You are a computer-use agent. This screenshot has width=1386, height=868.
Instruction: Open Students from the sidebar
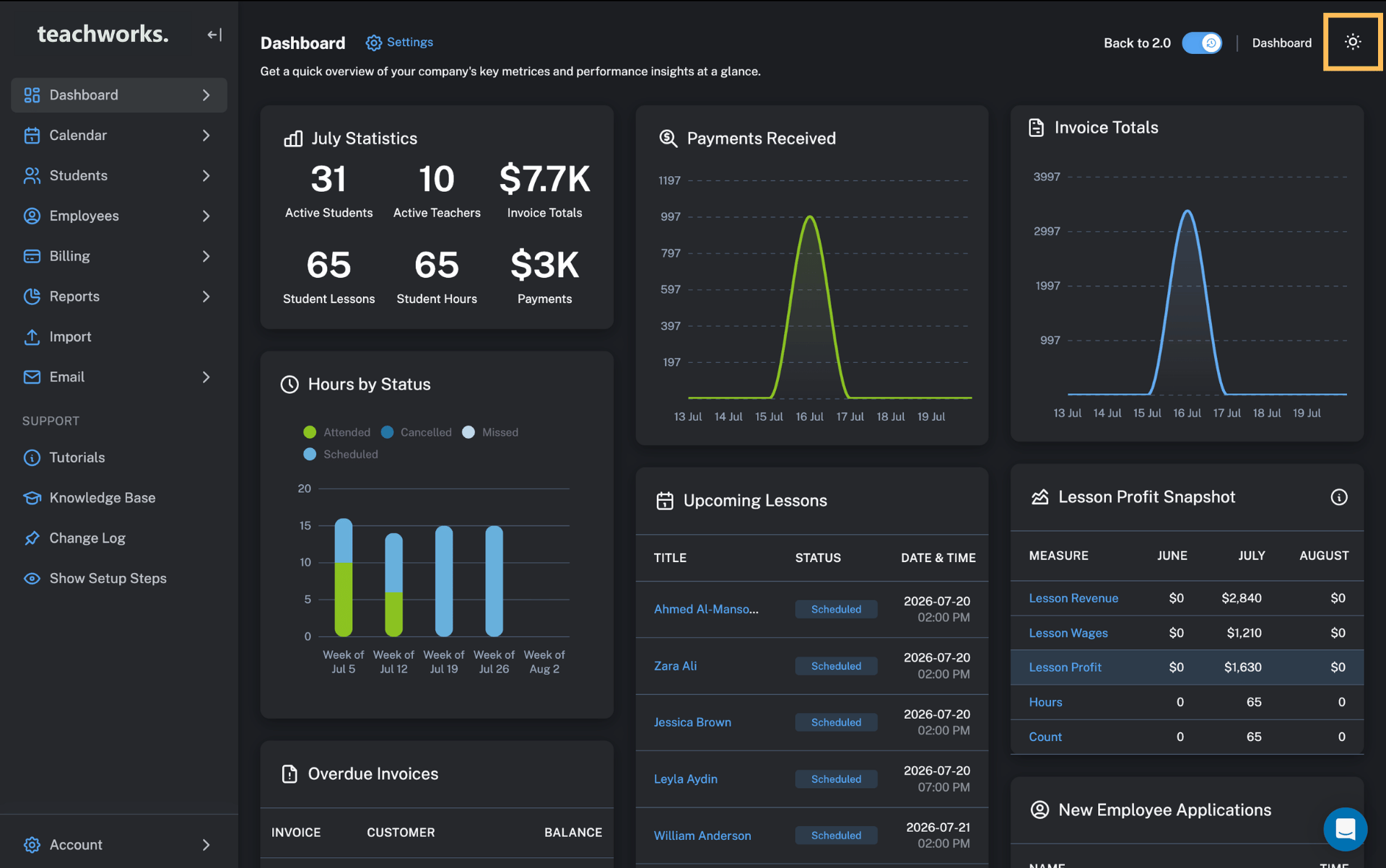click(119, 176)
